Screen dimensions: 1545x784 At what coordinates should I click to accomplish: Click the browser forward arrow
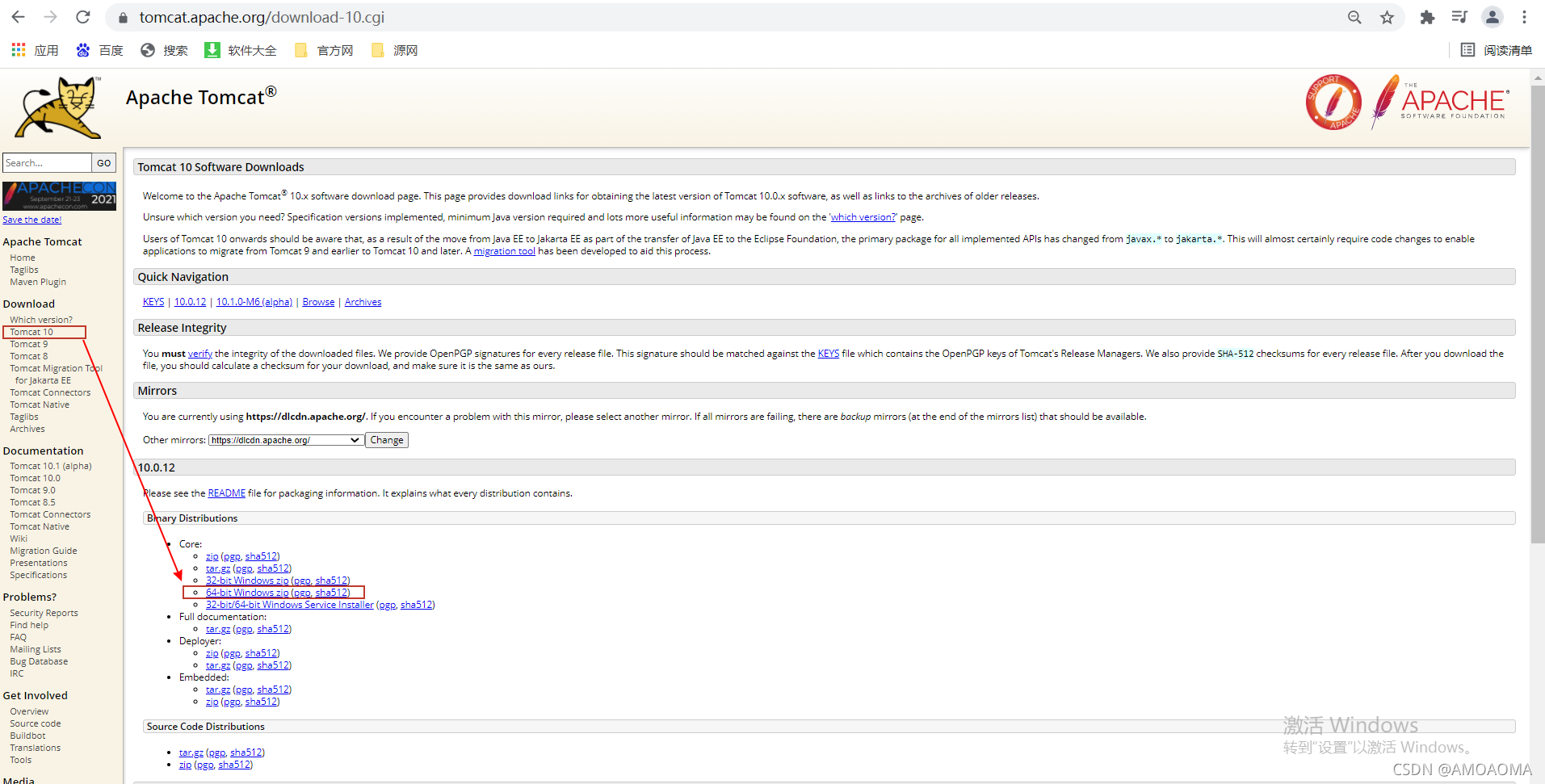[x=50, y=17]
